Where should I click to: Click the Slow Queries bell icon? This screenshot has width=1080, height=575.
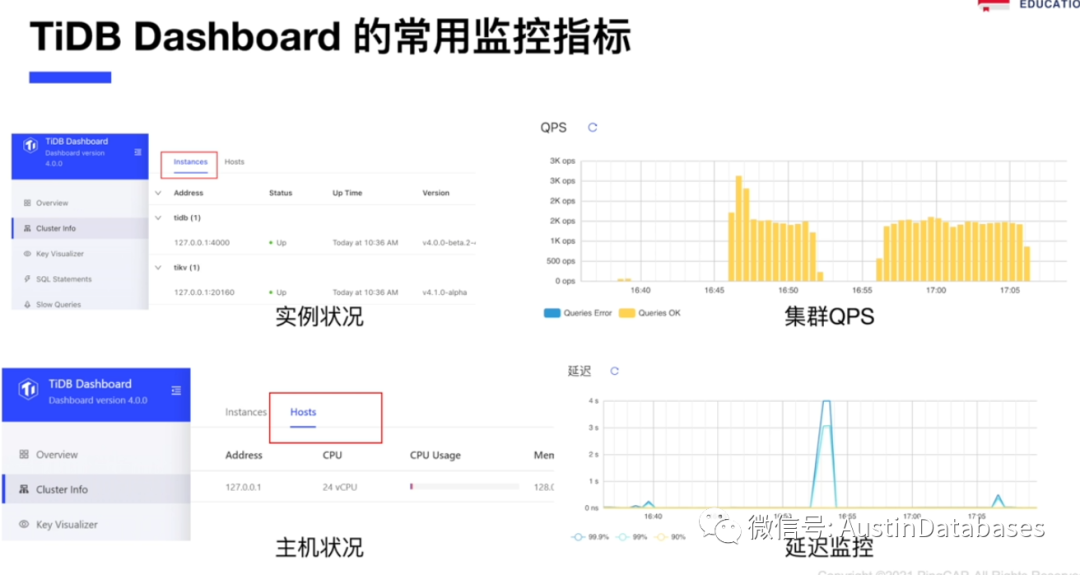click(x=28, y=304)
